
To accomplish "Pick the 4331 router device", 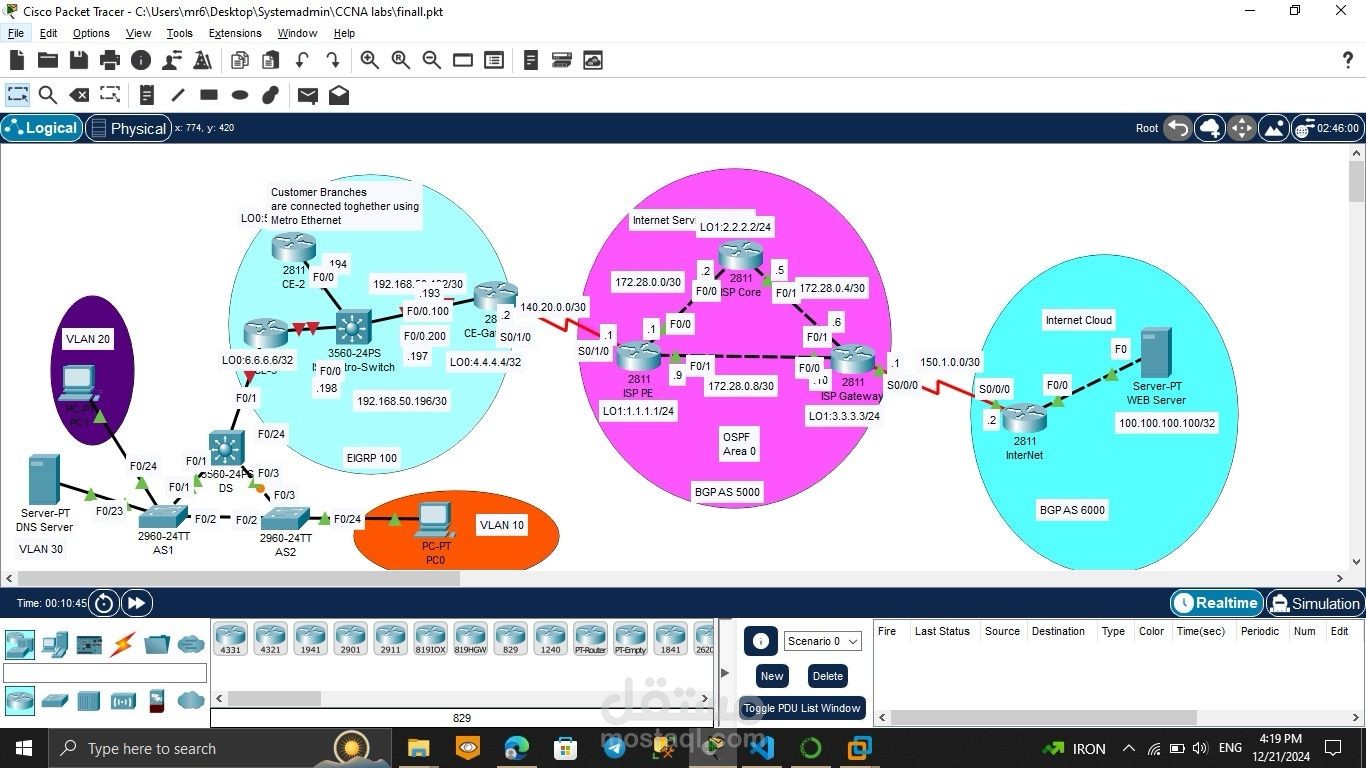I will pos(230,639).
